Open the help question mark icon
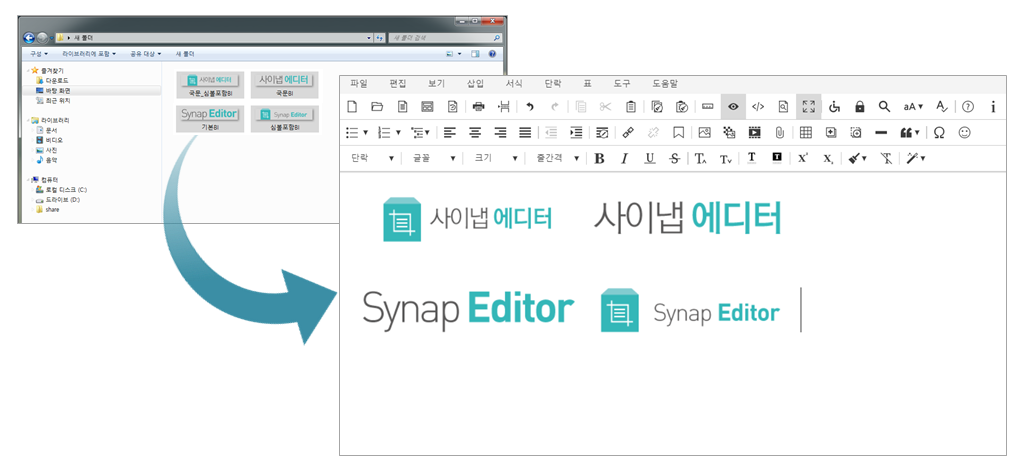Viewport: 1018px width, 466px height. coord(968,106)
